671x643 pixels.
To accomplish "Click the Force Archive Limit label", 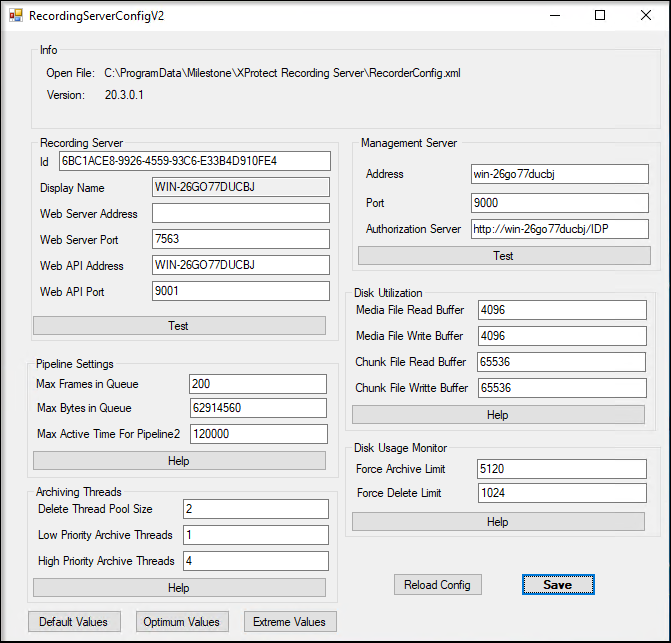I will click(401, 469).
